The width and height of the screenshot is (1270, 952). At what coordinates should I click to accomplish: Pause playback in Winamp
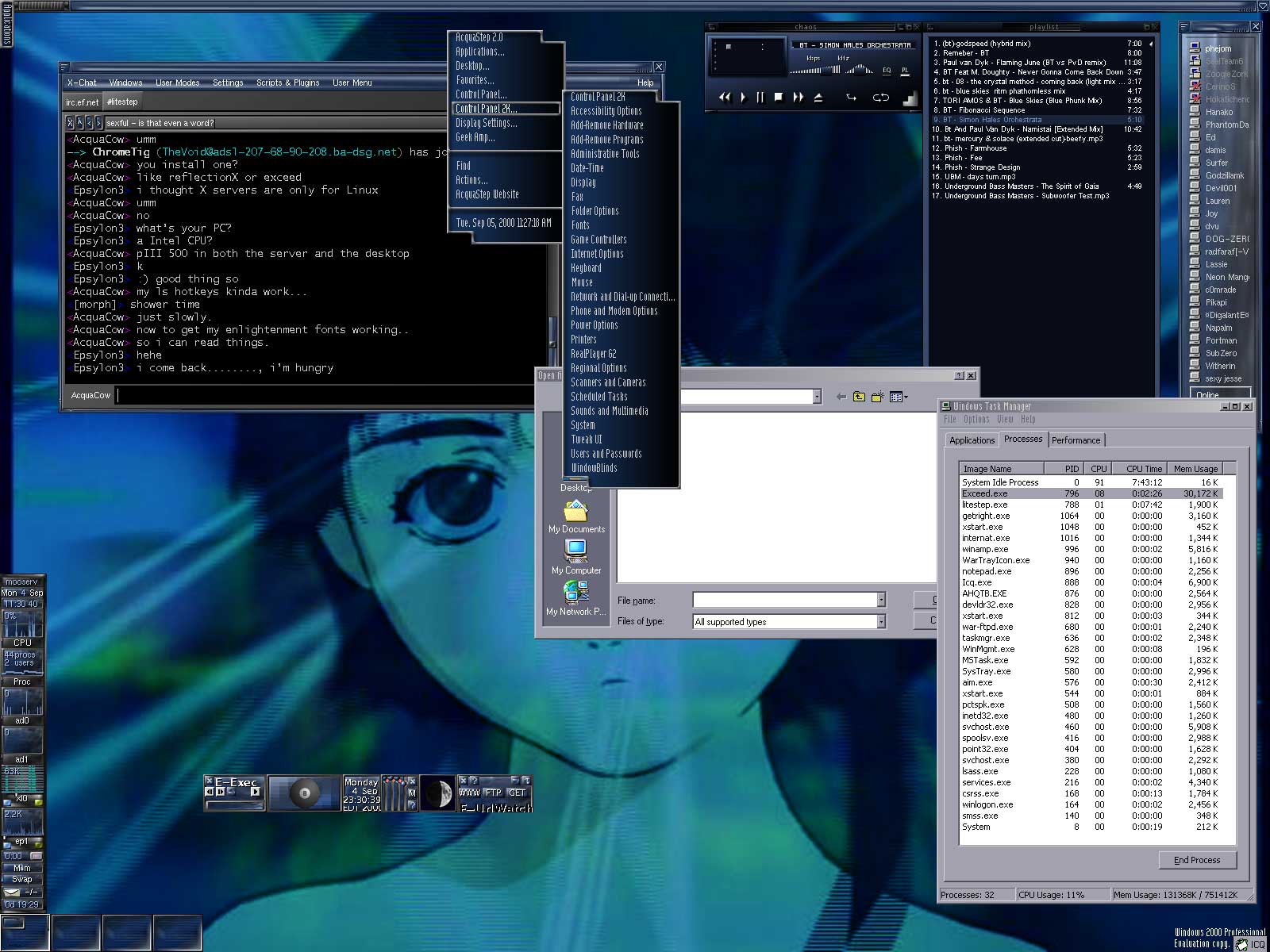pos(760,98)
